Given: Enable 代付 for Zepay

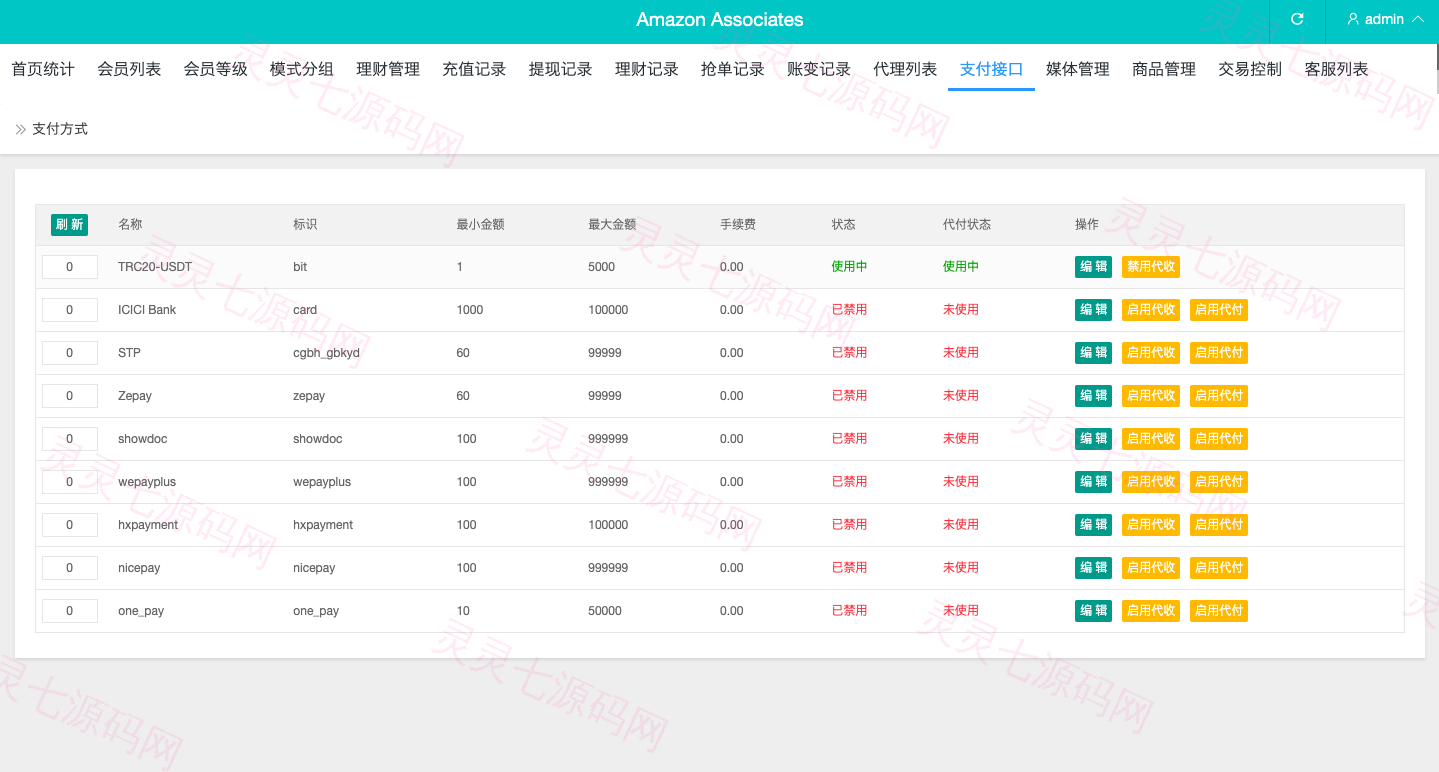Looking at the screenshot, I should [x=1219, y=396].
